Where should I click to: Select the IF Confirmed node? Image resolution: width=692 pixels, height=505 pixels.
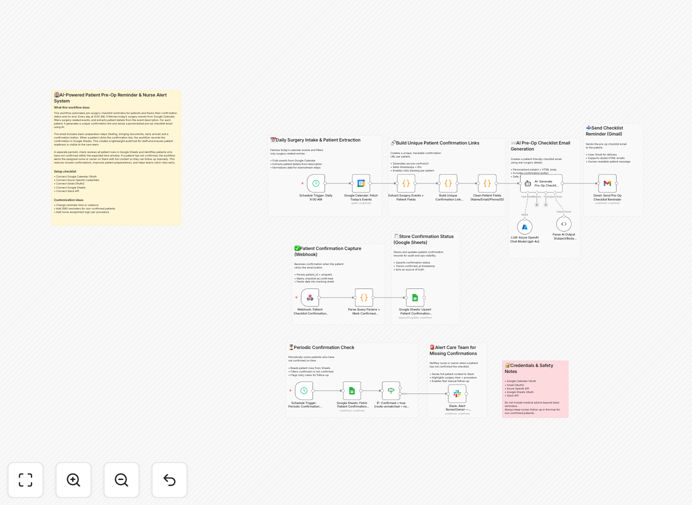[391, 391]
